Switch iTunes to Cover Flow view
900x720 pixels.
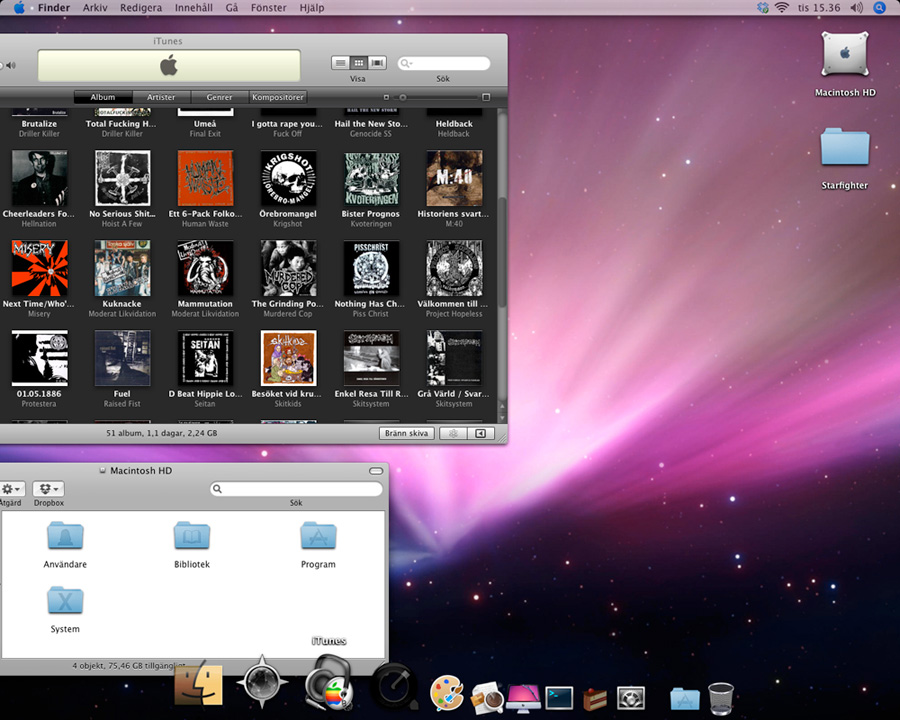point(377,63)
